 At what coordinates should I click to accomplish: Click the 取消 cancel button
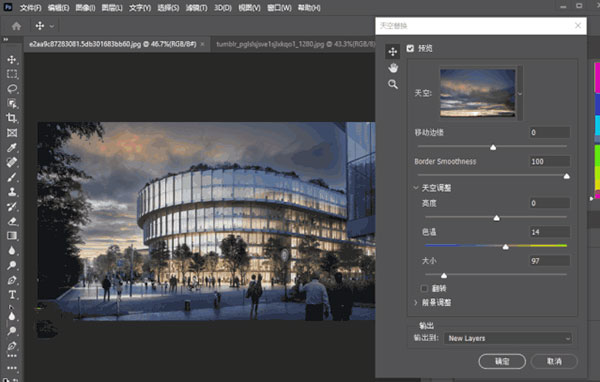tap(554, 361)
